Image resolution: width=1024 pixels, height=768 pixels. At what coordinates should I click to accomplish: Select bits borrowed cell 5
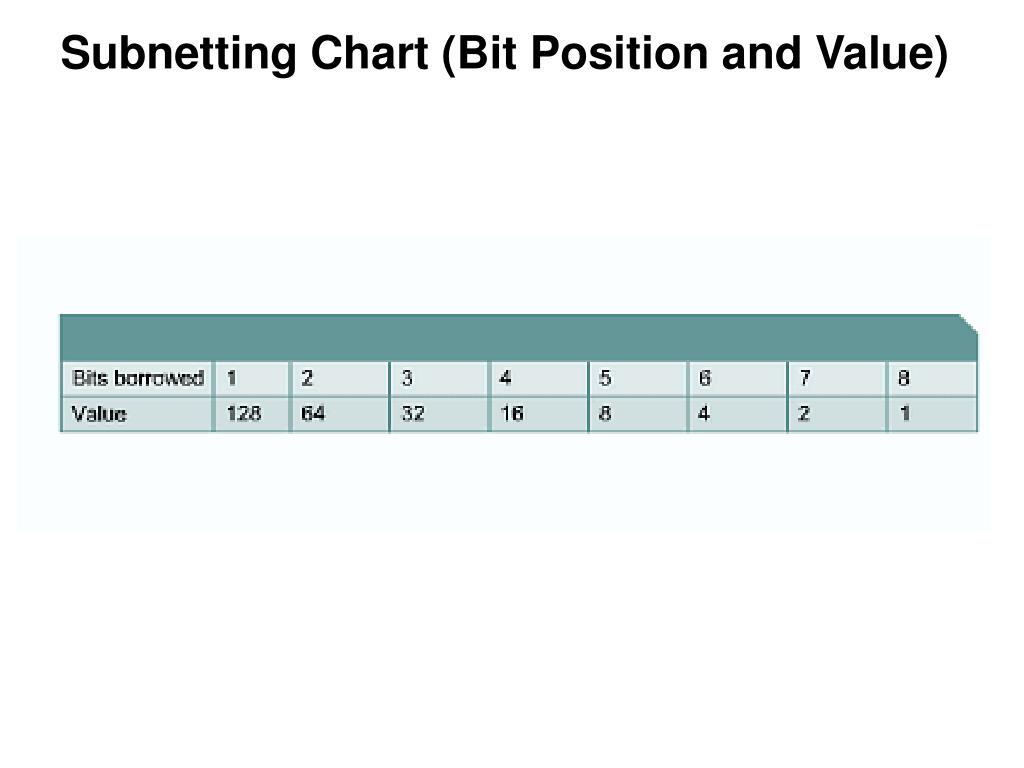pos(638,379)
